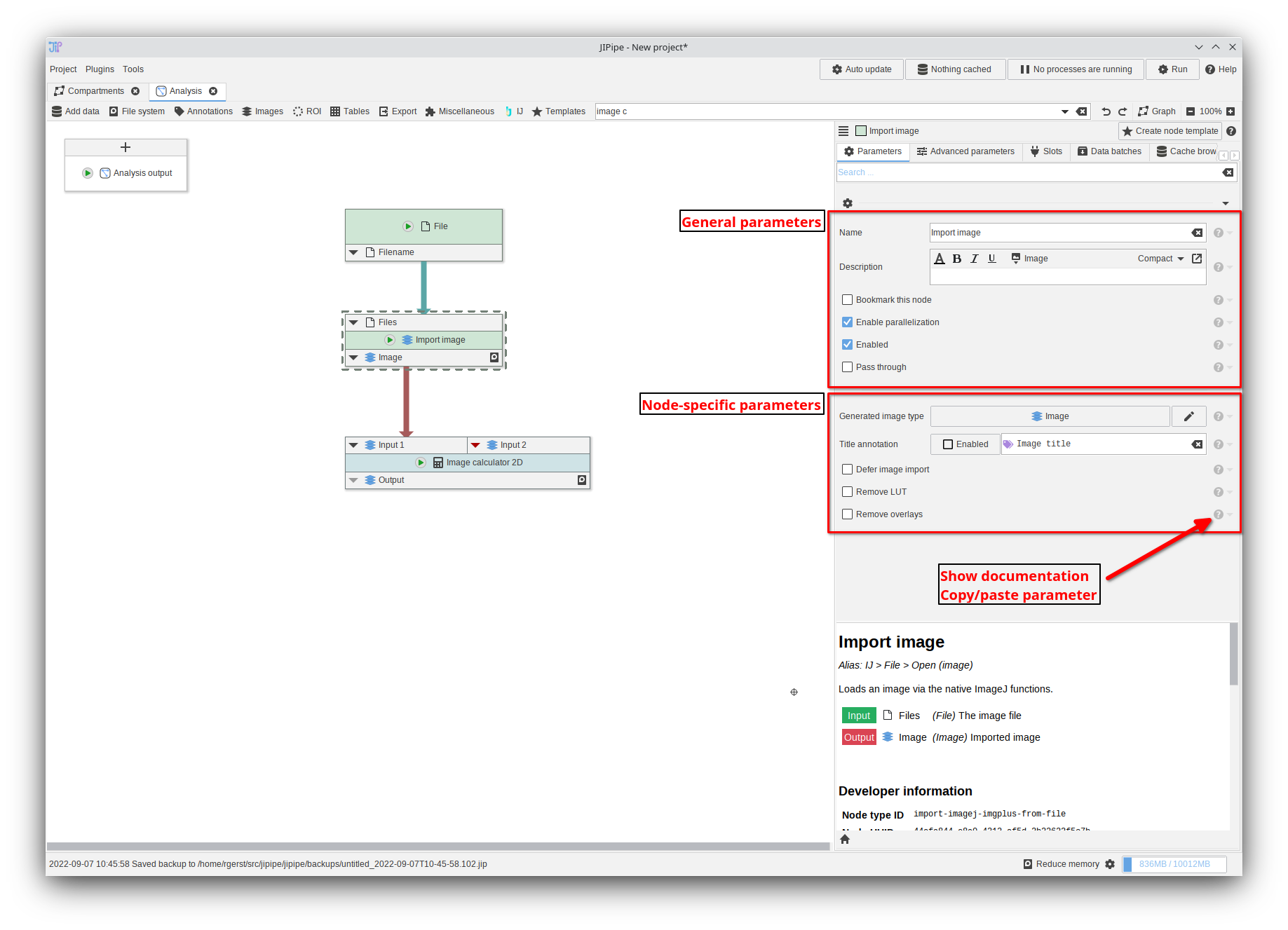Image resolution: width=1288 pixels, height=930 pixels.
Task: Enable the Pass through checkbox
Action: click(x=847, y=367)
